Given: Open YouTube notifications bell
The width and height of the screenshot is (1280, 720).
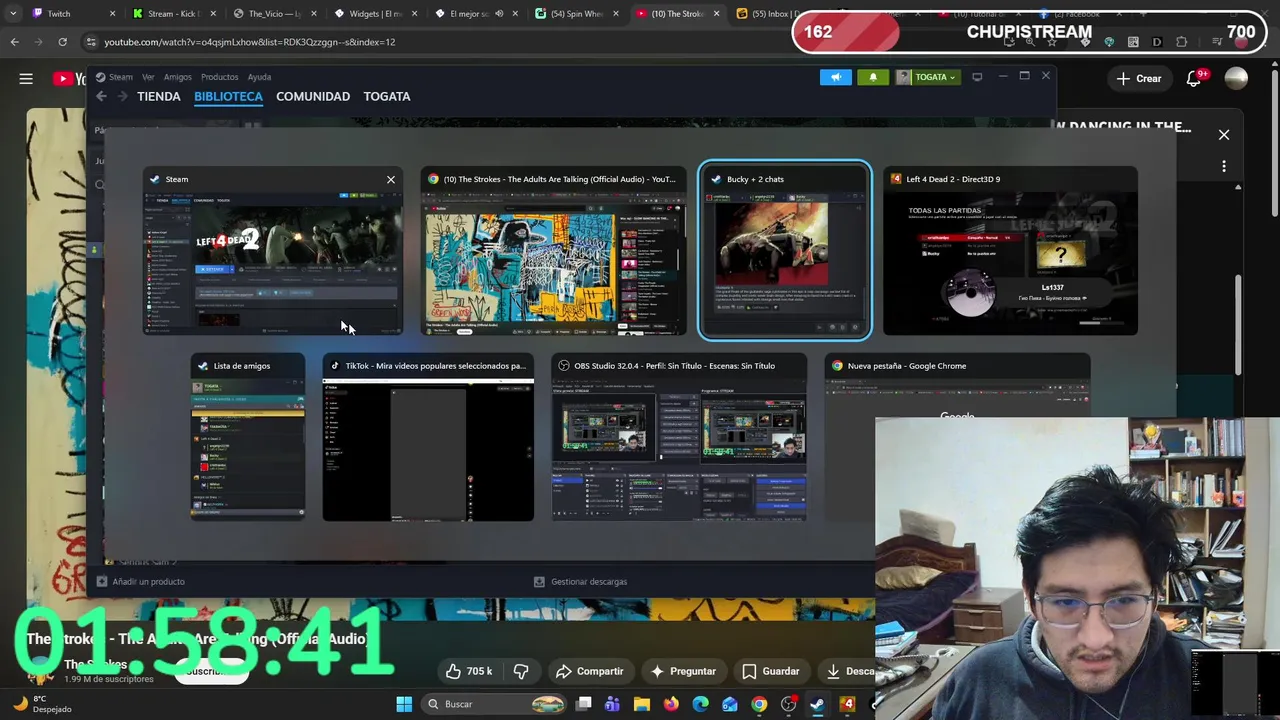Looking at the screenshot, I should coord(1194,79).
